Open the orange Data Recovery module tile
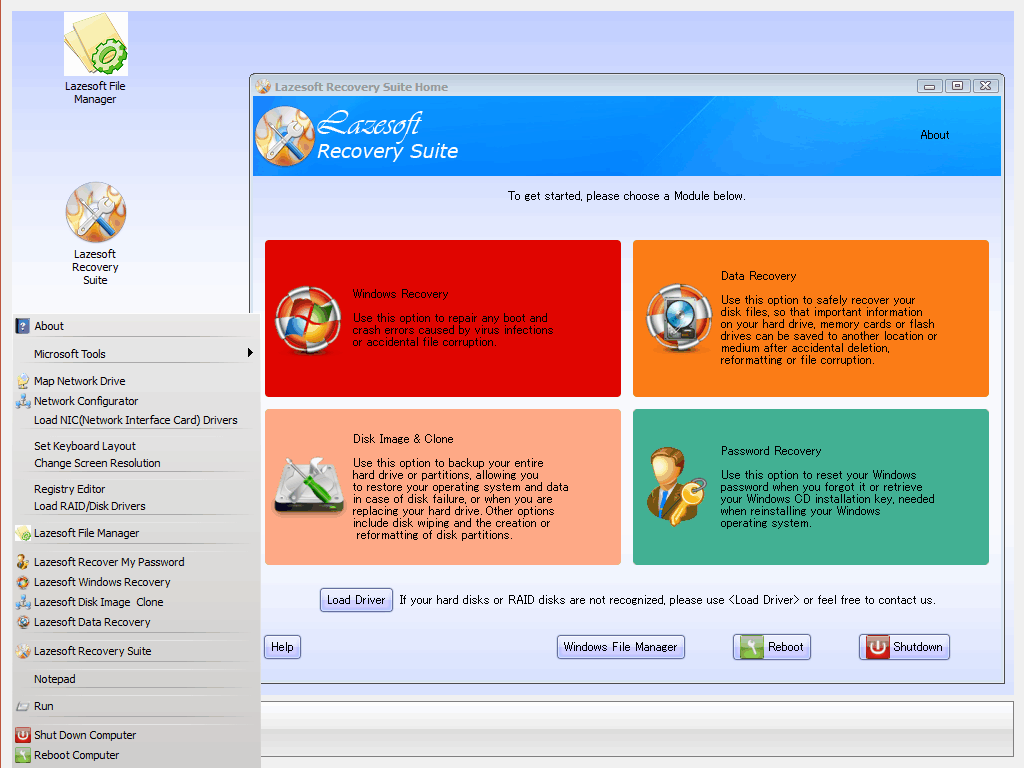Viewport: 1024px width, 768px height. point(810,318)
